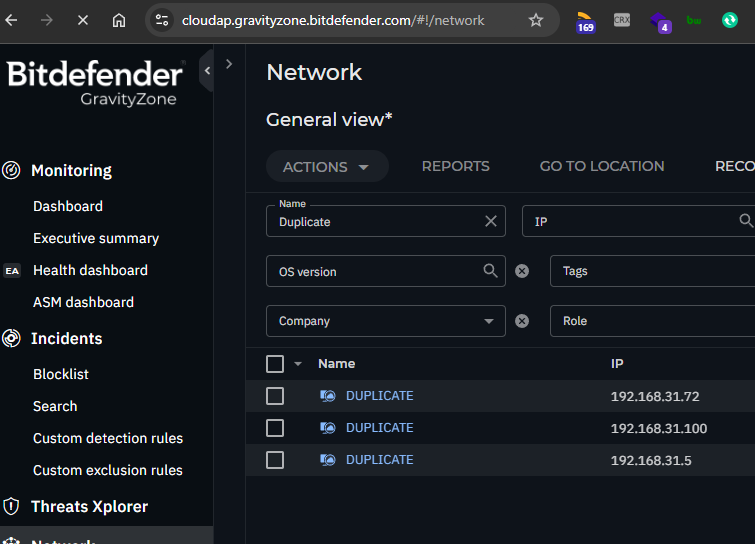Viewport: 755px width, 544px height.
Task: Open Search under Incidents
Action: coord(55,406)
